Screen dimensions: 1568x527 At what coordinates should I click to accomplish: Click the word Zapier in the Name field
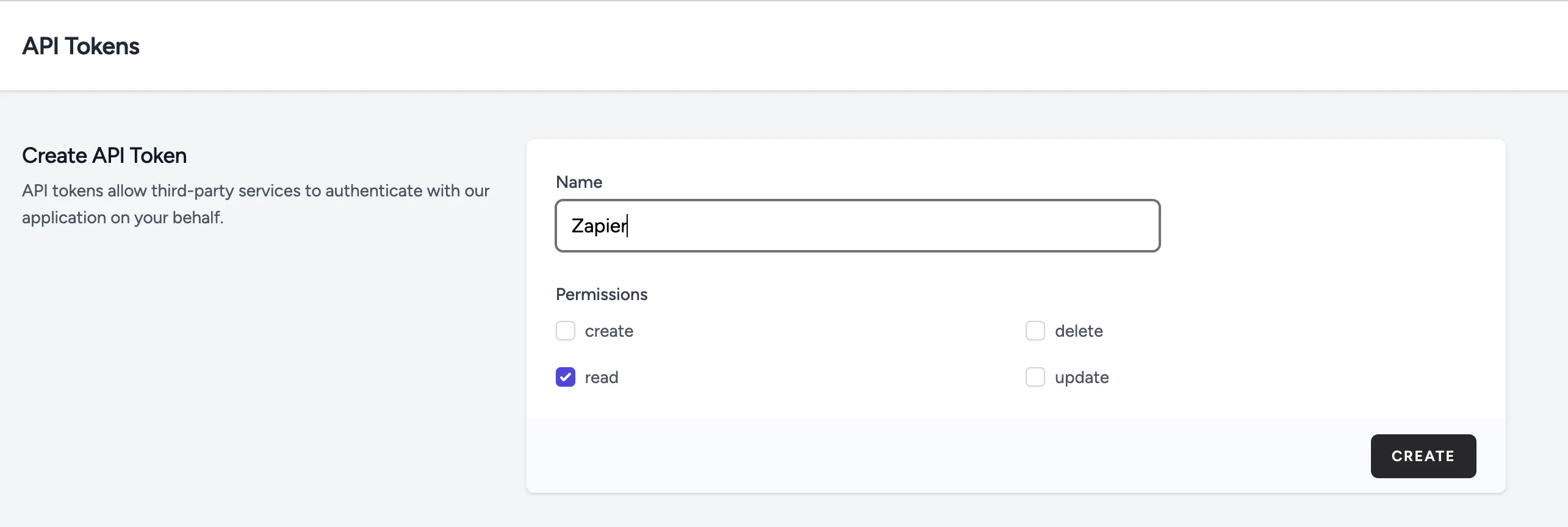click(598, 226)
